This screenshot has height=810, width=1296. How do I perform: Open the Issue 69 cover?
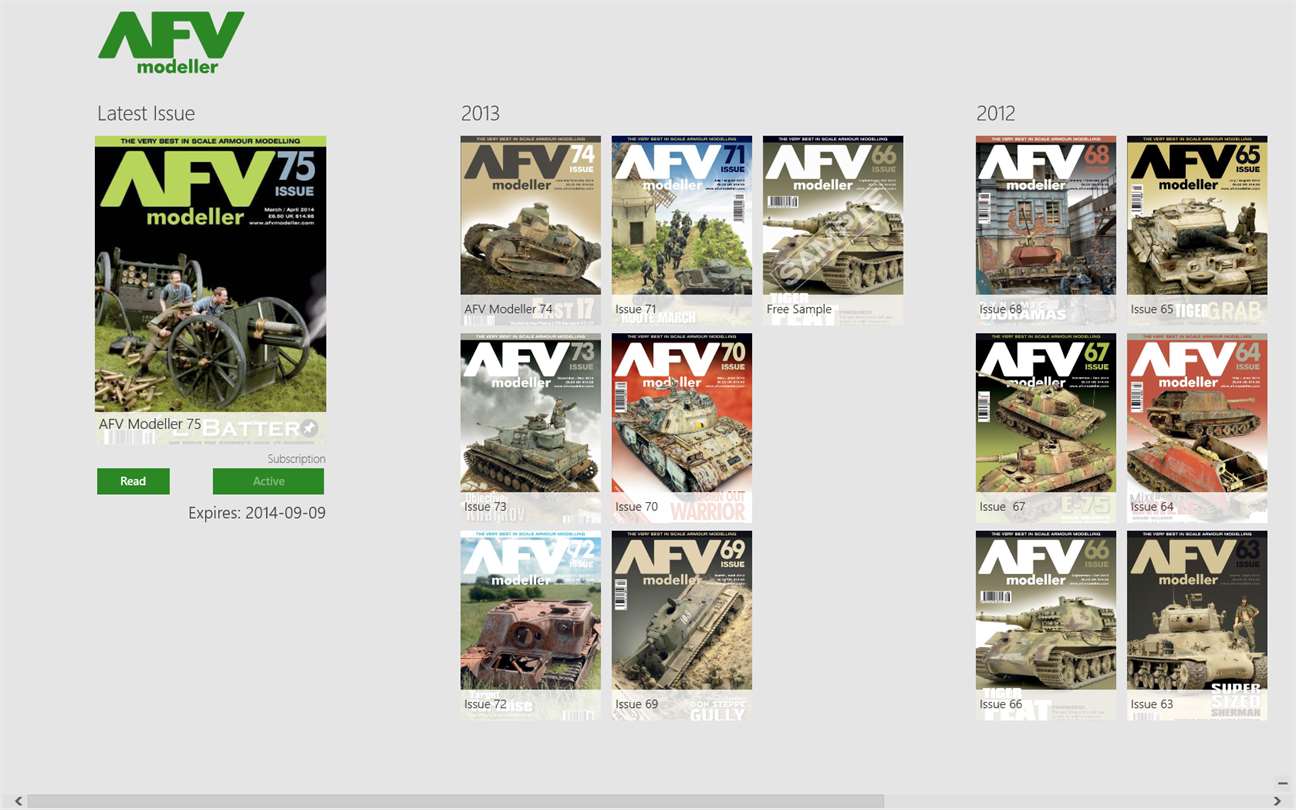click(682, 625)
